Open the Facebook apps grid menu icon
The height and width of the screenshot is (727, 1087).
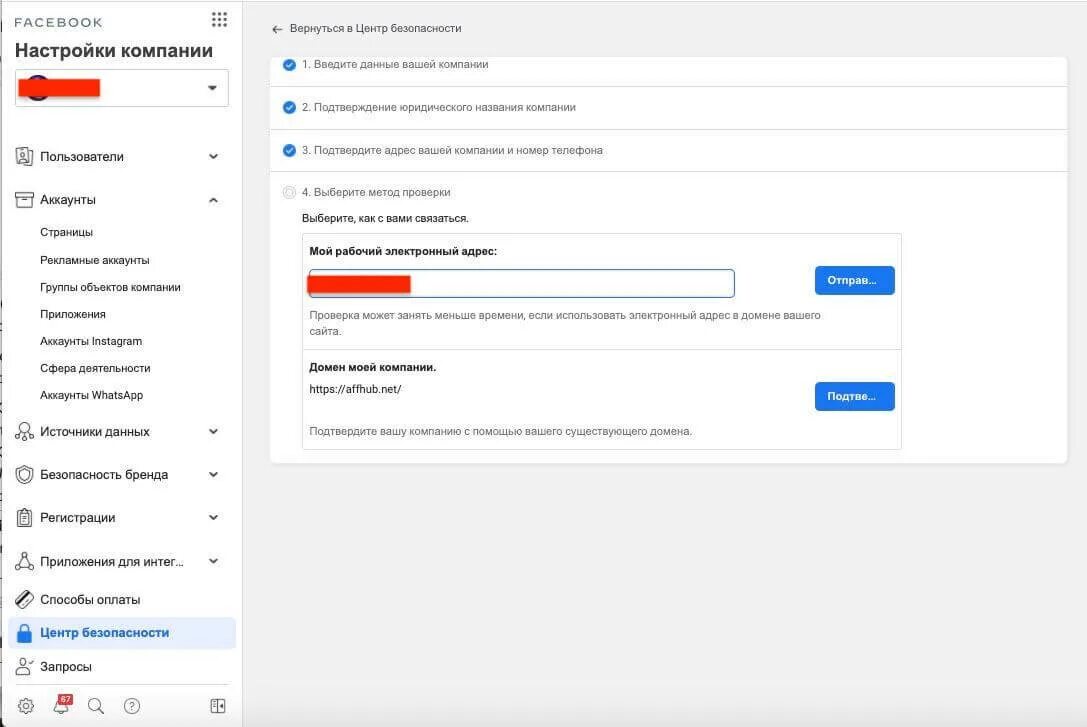pyautogui.click(x=219, y=19)
